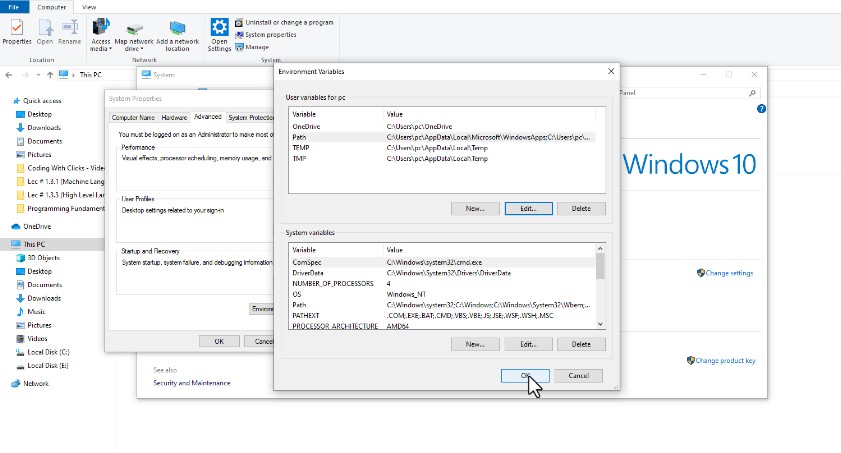
Task: Open the Programming Fundamentals folder
Action: tap(60, 209)
